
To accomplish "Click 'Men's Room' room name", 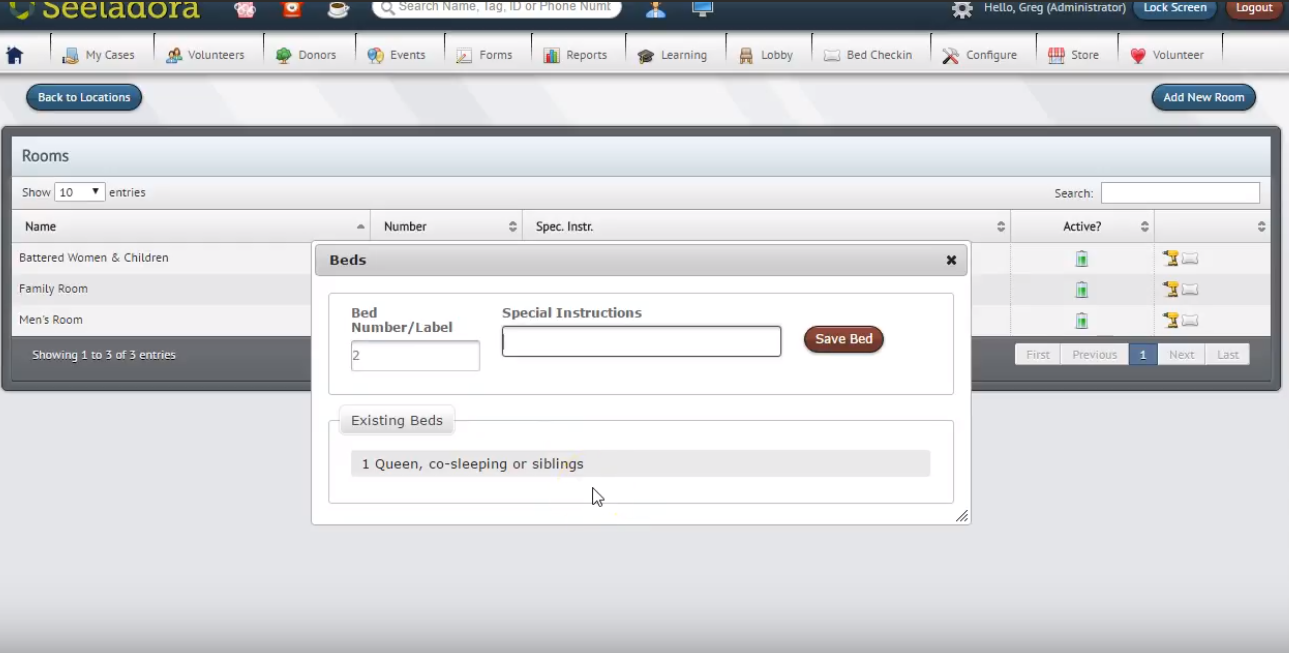I will click(x=51, y=320).
